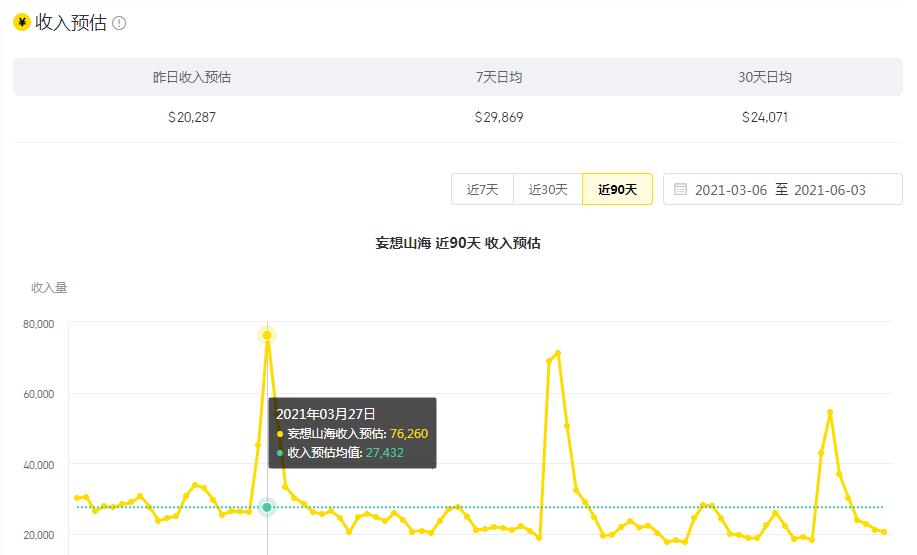Select the 近30天 range tab

pos(548,189)
